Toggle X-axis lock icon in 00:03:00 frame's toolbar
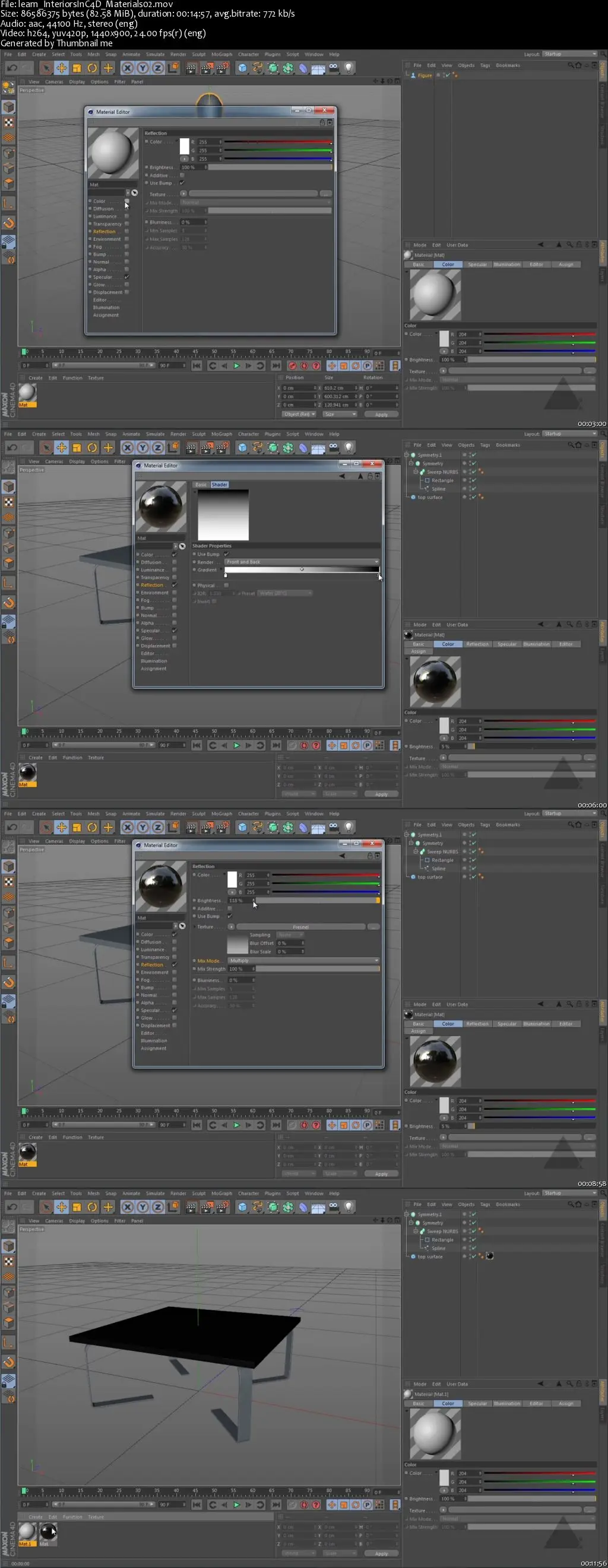 pos(127,68)
